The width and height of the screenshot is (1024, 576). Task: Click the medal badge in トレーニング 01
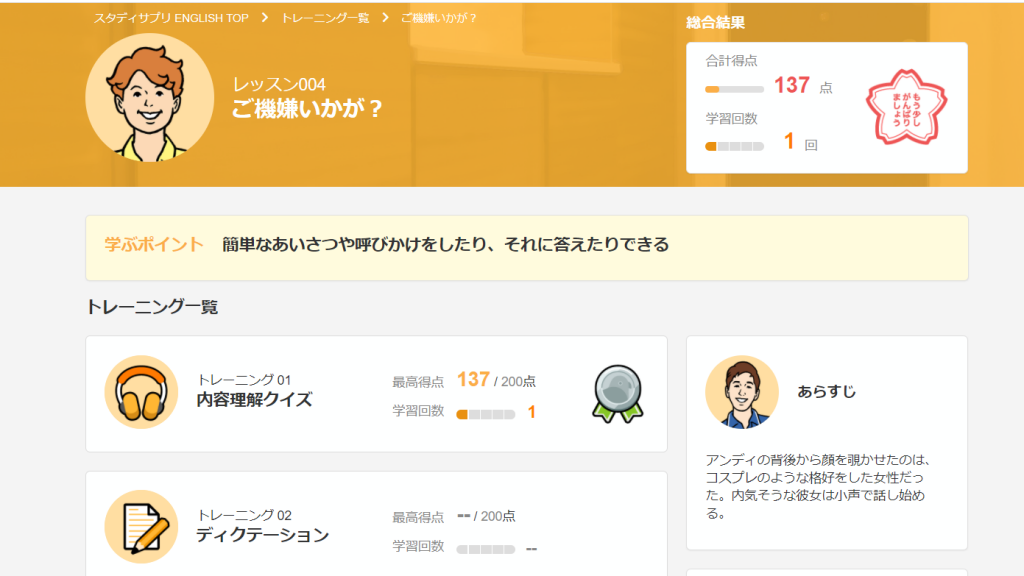(x=617, y=392)
